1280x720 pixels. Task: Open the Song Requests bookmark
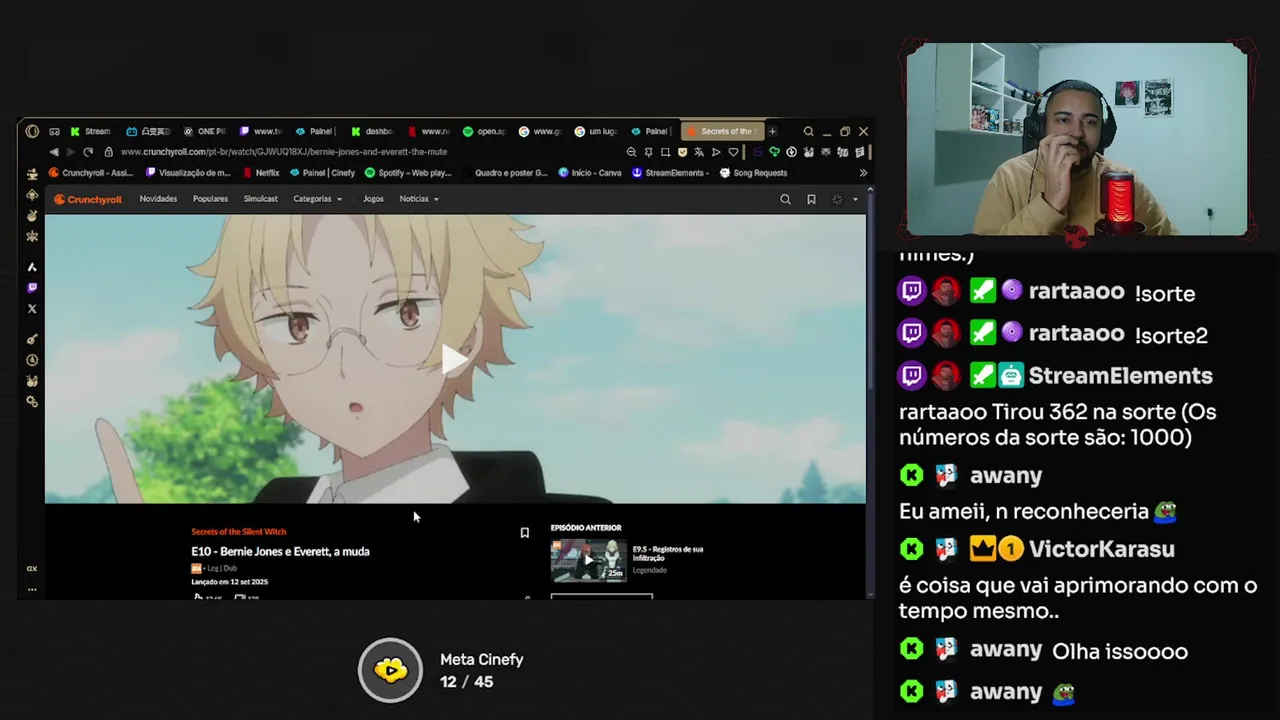753,173
